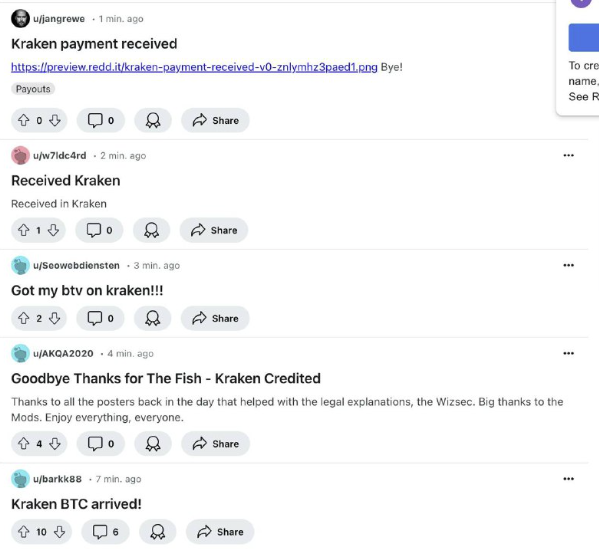This screenshot has width=599, height=557.
Task: Downvote 'Goodbye Thanks for The Fish' post
Action: (55, 444)
